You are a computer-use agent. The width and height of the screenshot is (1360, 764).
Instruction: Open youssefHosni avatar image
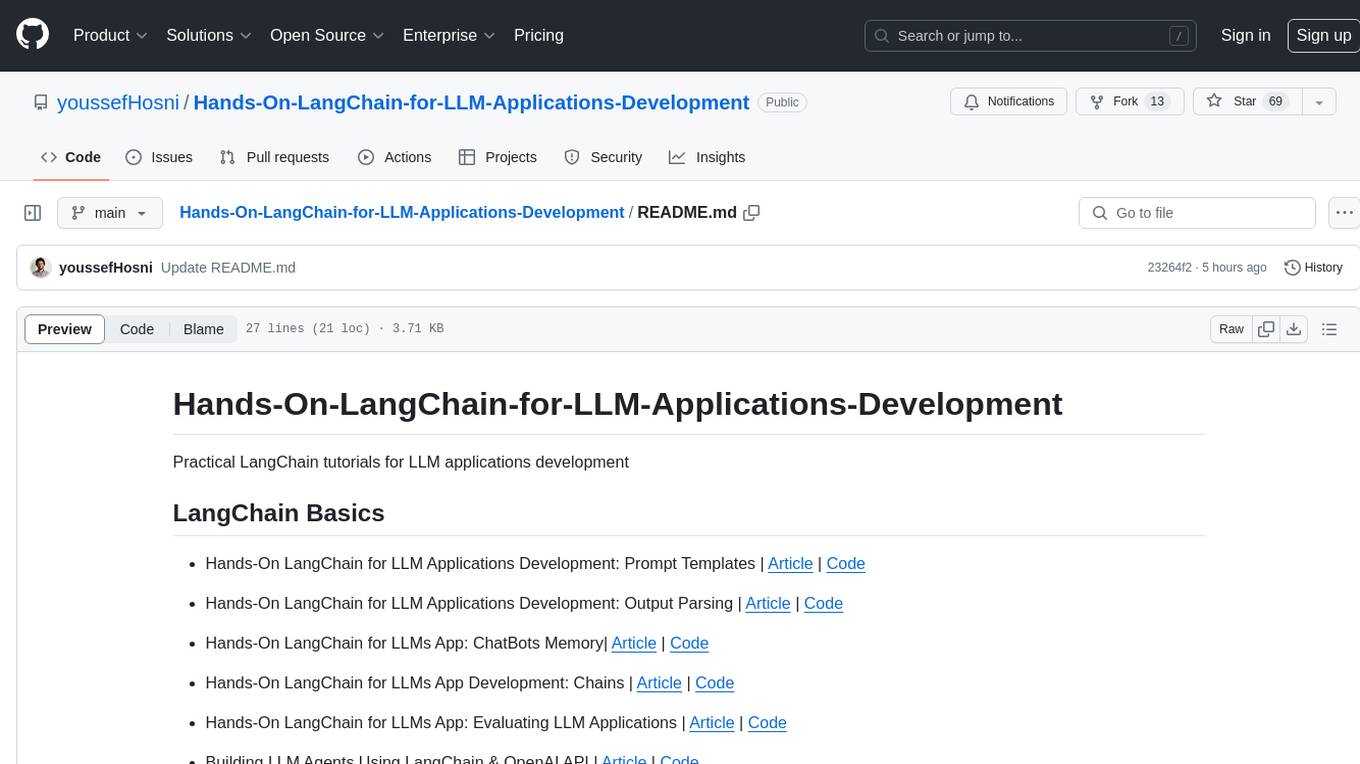41,267
